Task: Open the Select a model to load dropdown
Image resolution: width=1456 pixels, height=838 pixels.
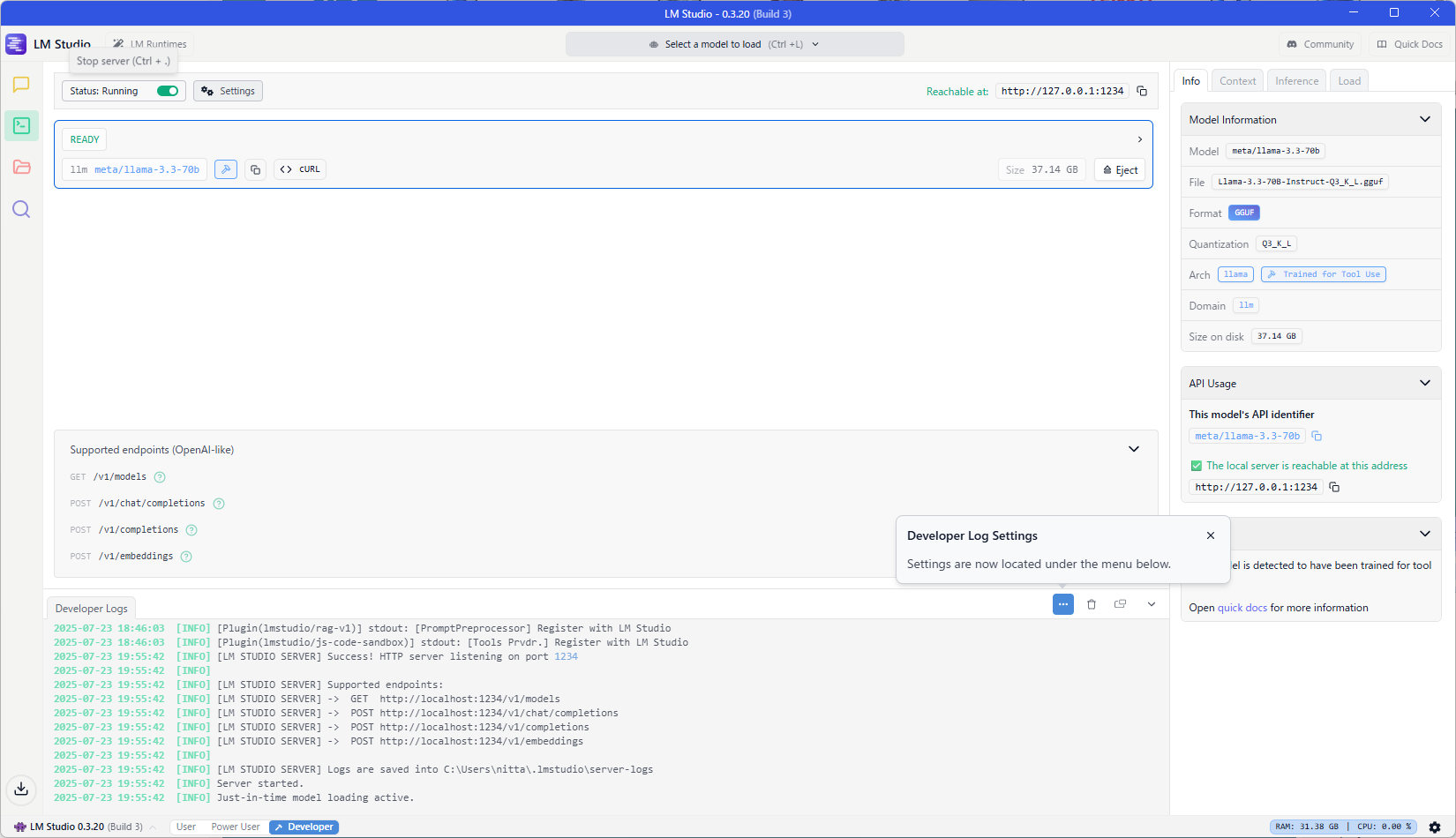Action: point(734,44)
